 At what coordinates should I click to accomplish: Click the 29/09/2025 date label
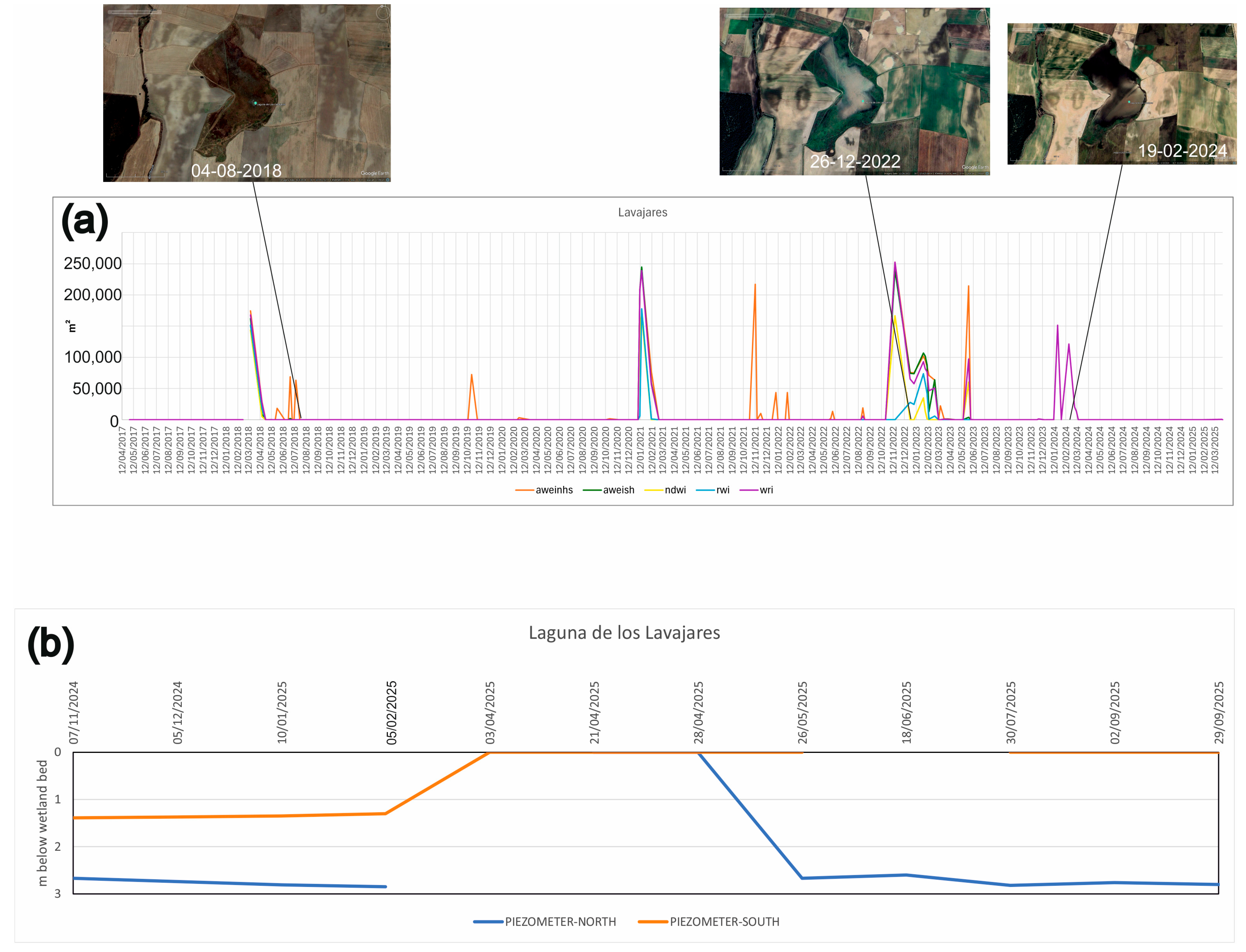point(1219,712)
